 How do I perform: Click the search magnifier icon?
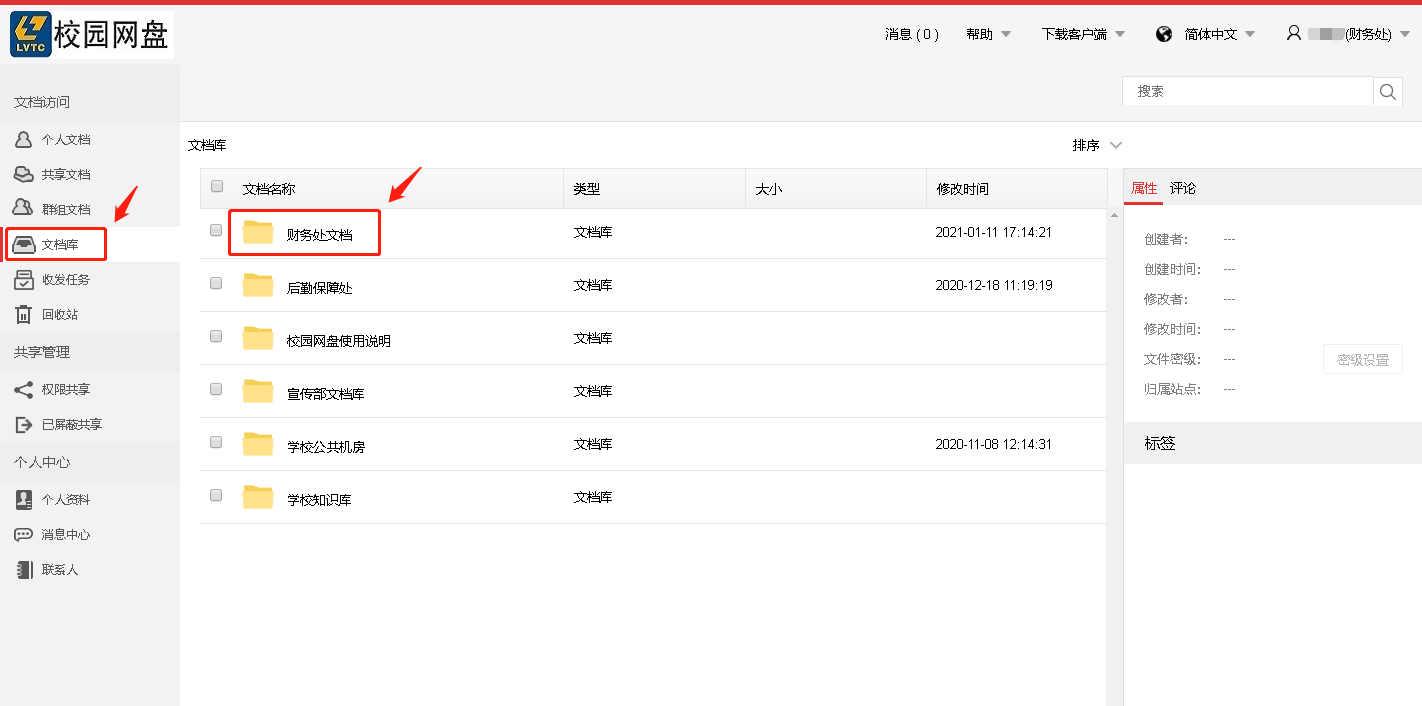click(x=1388, y=92)
